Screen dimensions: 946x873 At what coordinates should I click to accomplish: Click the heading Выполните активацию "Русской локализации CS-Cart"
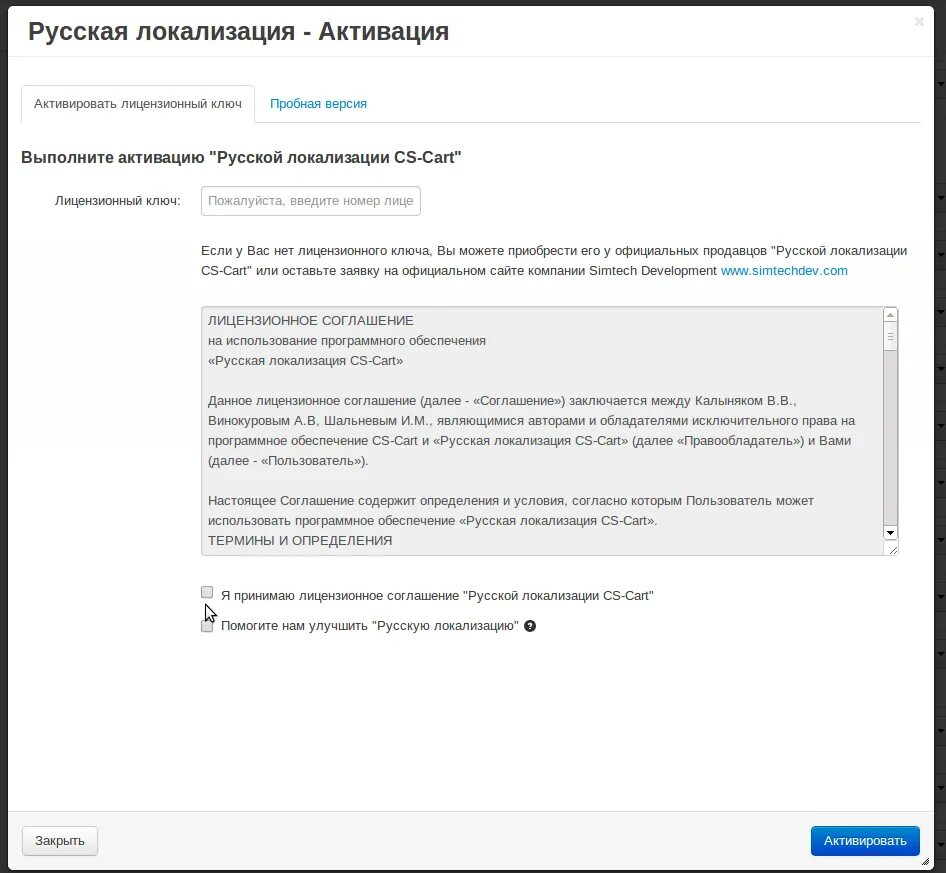point(241,157)
